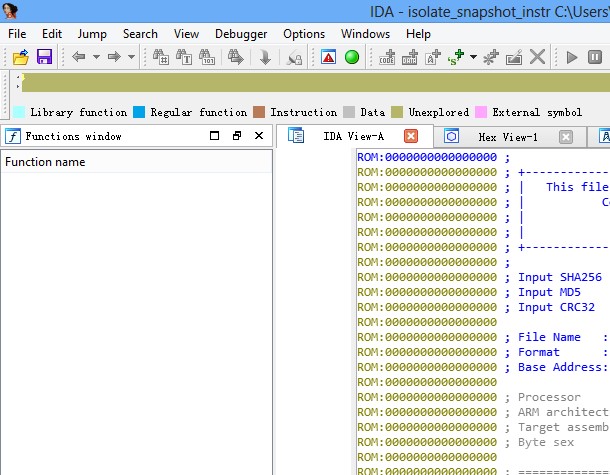This screenshot has width=610, height=475.
Task: Open the Windows menu
Action: point(365,34)
